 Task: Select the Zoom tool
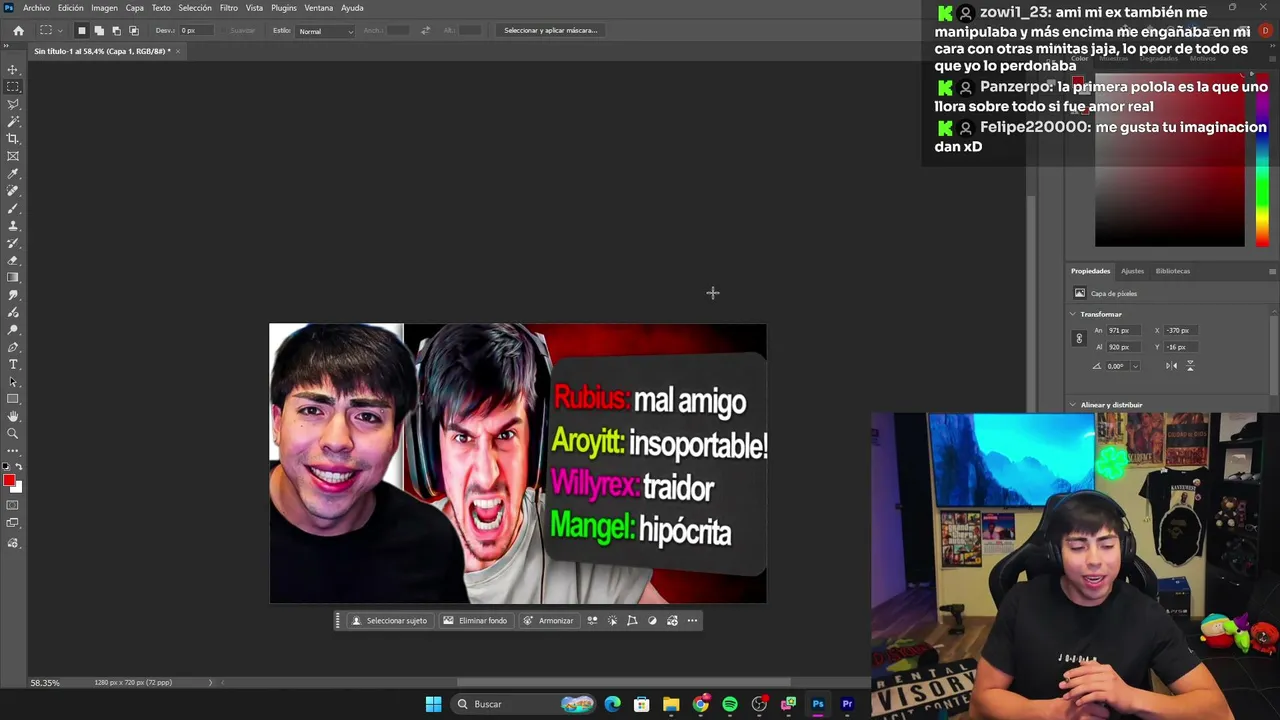coord(13,433)
